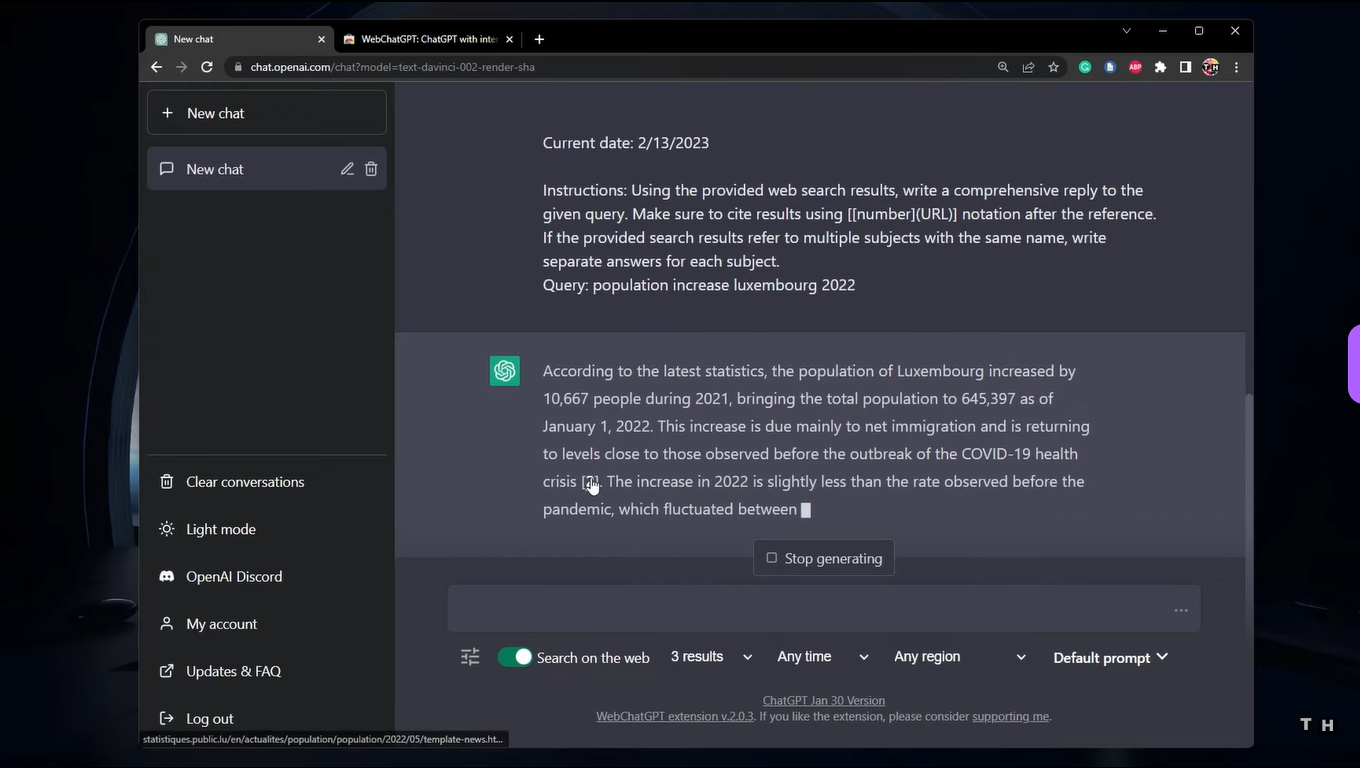Click the Grammarly extension icon

1085,67
